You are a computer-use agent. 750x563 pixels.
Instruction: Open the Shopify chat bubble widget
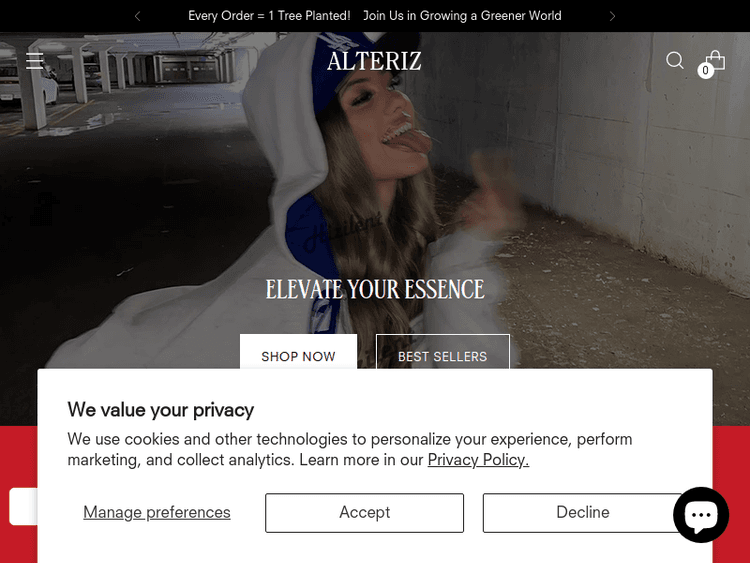tap(701, 515)
